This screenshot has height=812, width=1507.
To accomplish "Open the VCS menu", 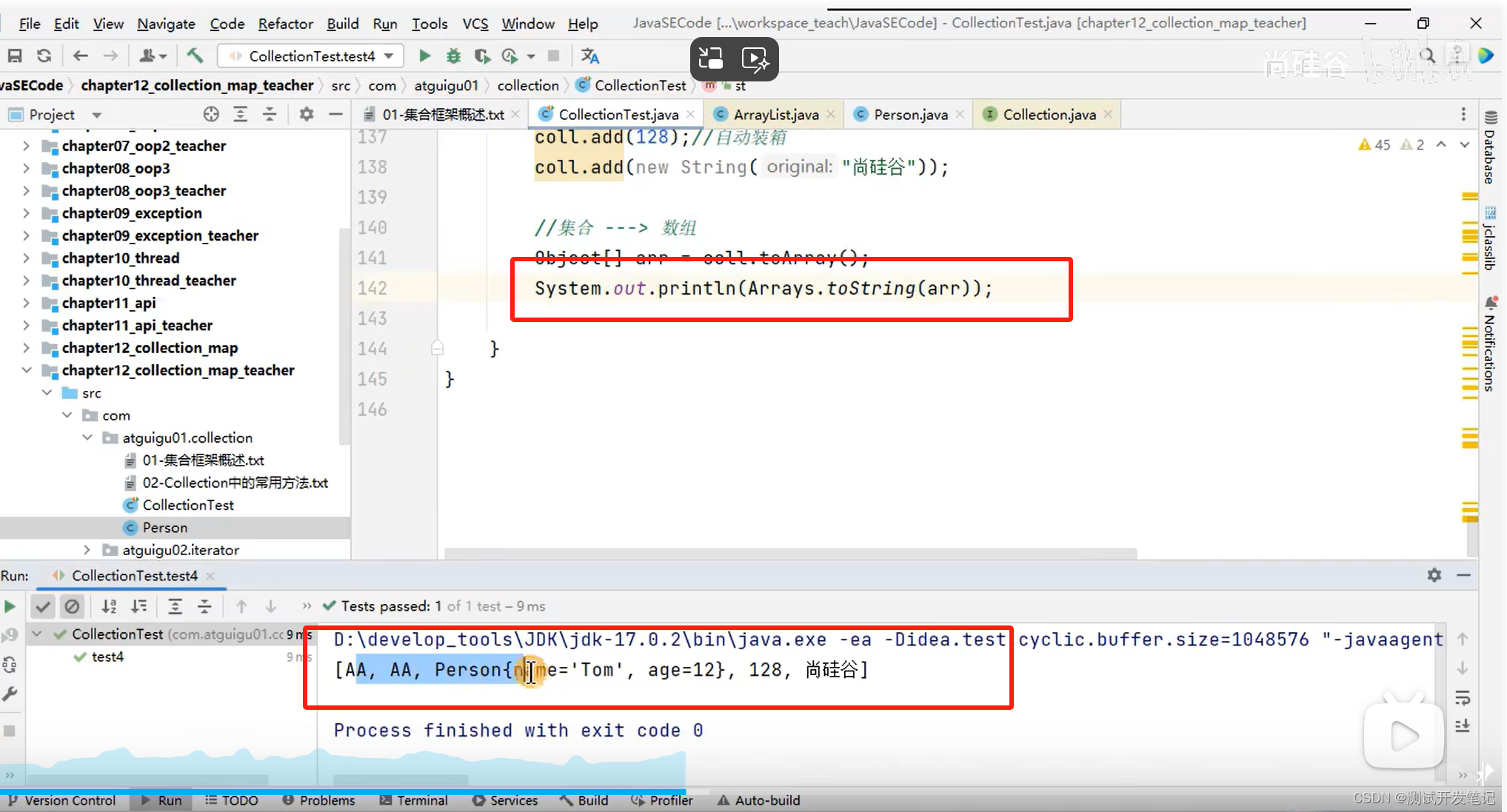I will [475, 24].
